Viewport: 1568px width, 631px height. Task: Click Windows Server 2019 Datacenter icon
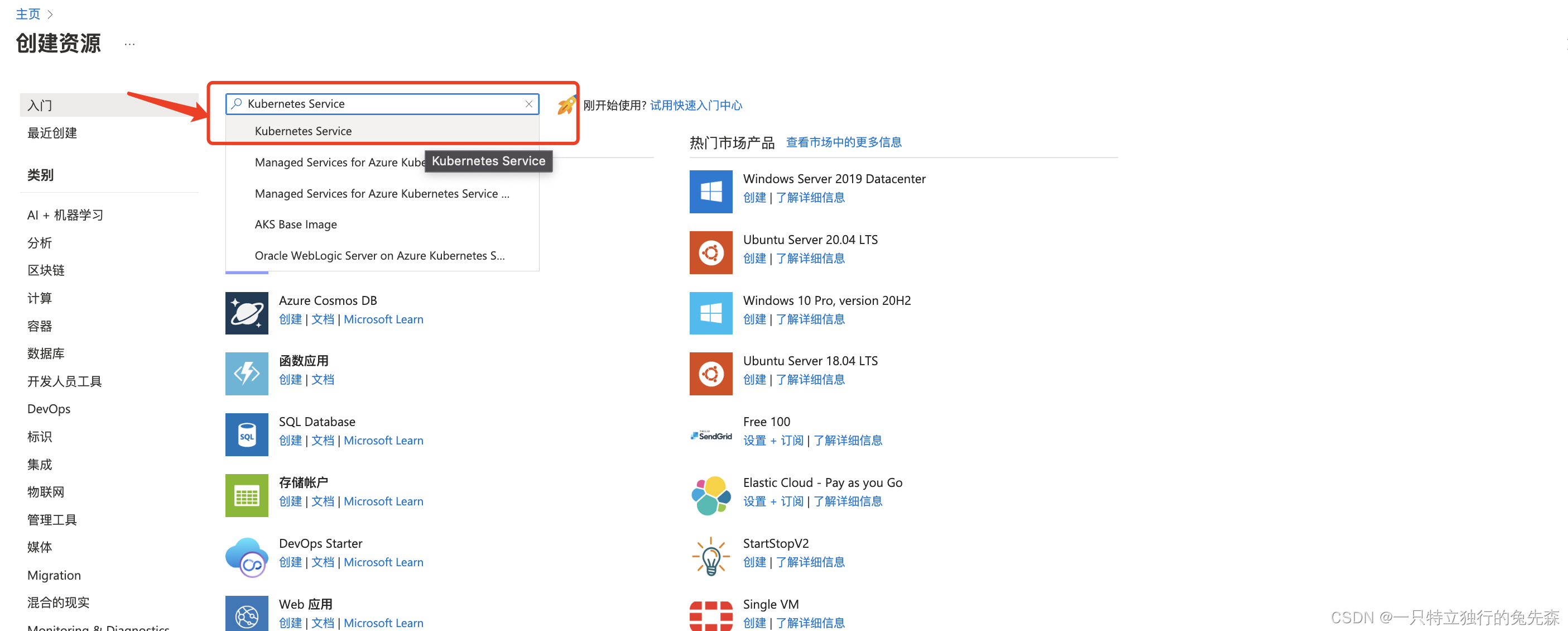(x=711, y=191)
